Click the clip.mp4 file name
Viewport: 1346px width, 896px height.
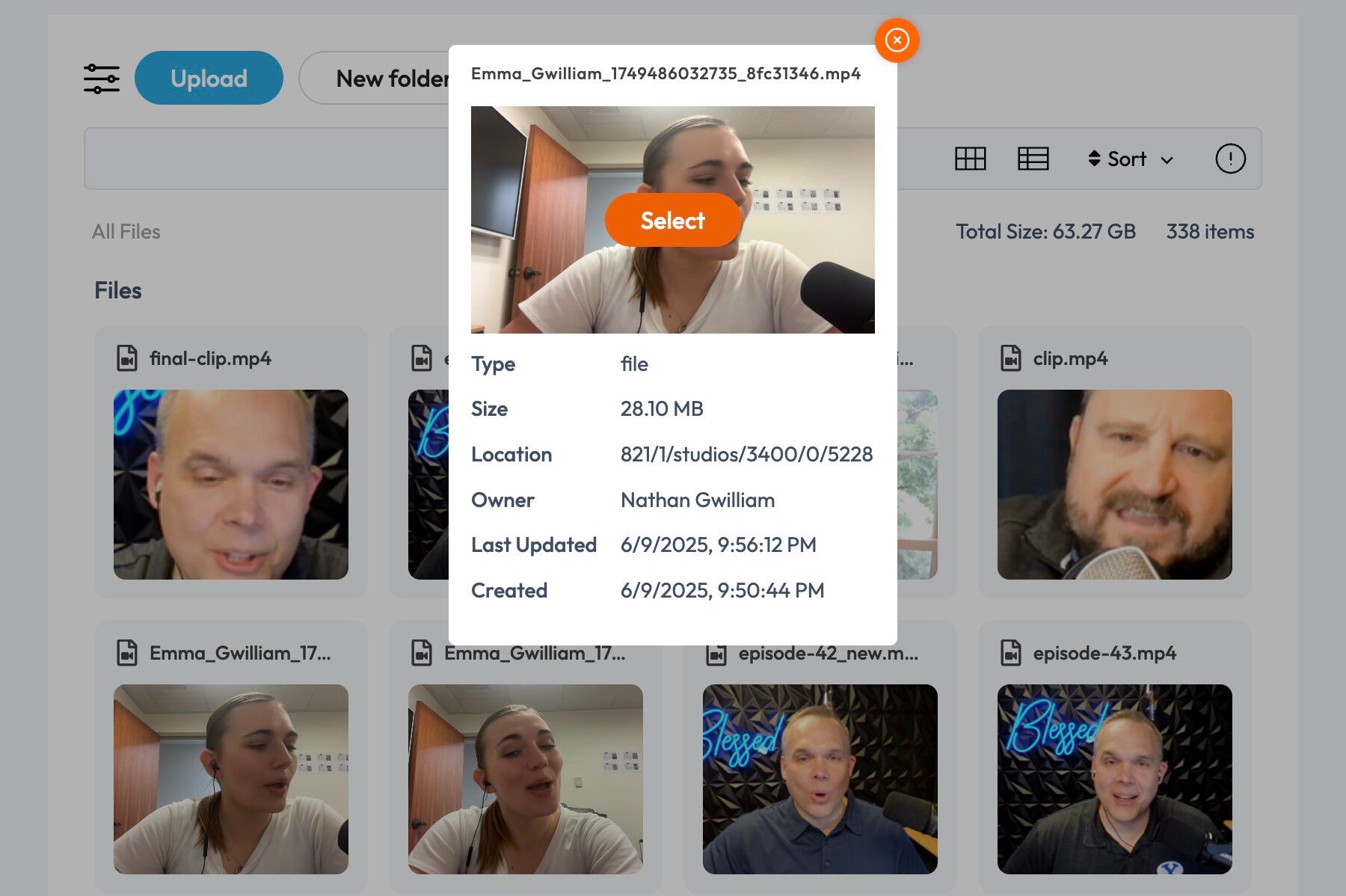coord(1070,359)
